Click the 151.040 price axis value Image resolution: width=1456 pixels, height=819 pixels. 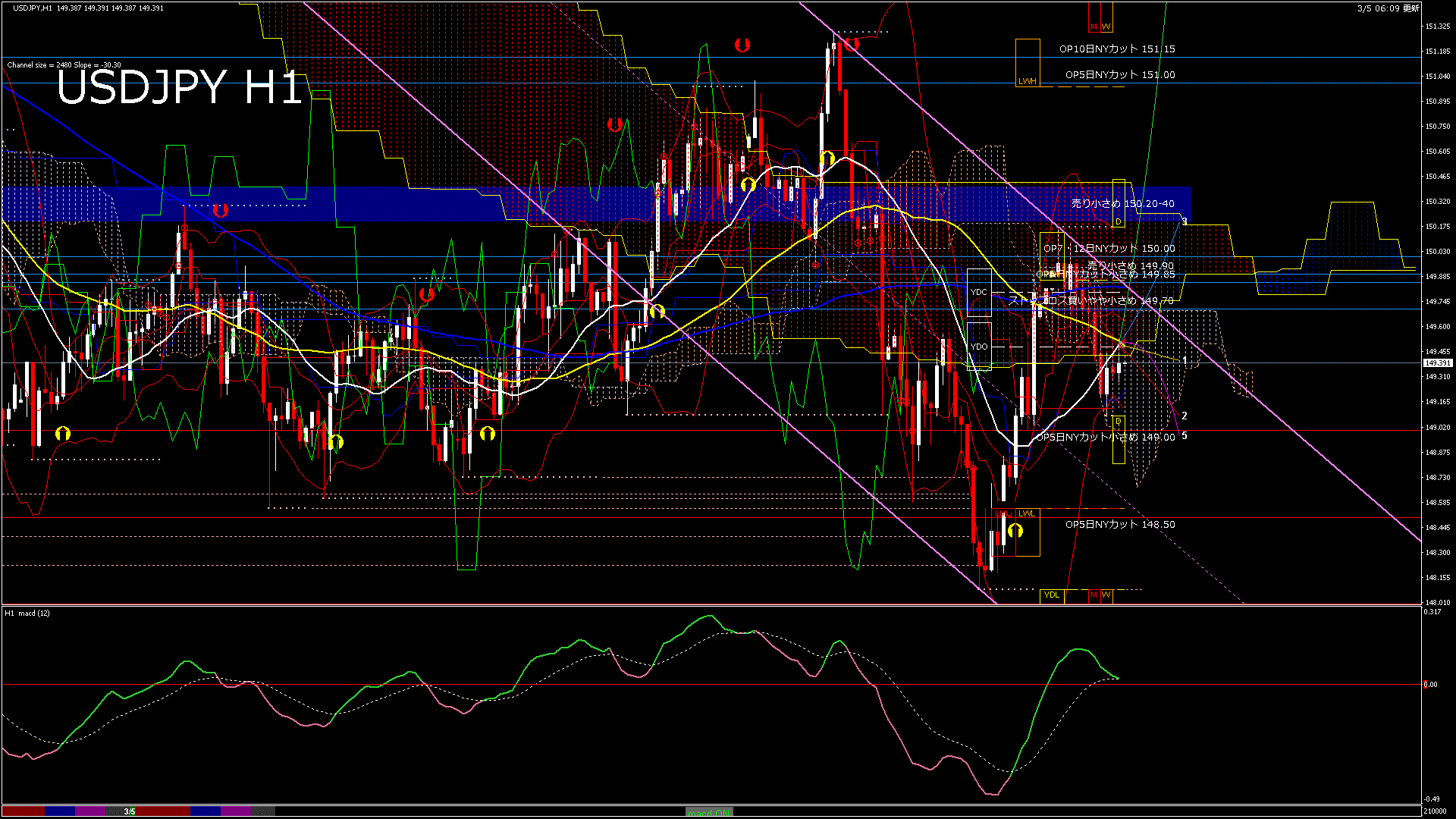(x=1438, y=77)
